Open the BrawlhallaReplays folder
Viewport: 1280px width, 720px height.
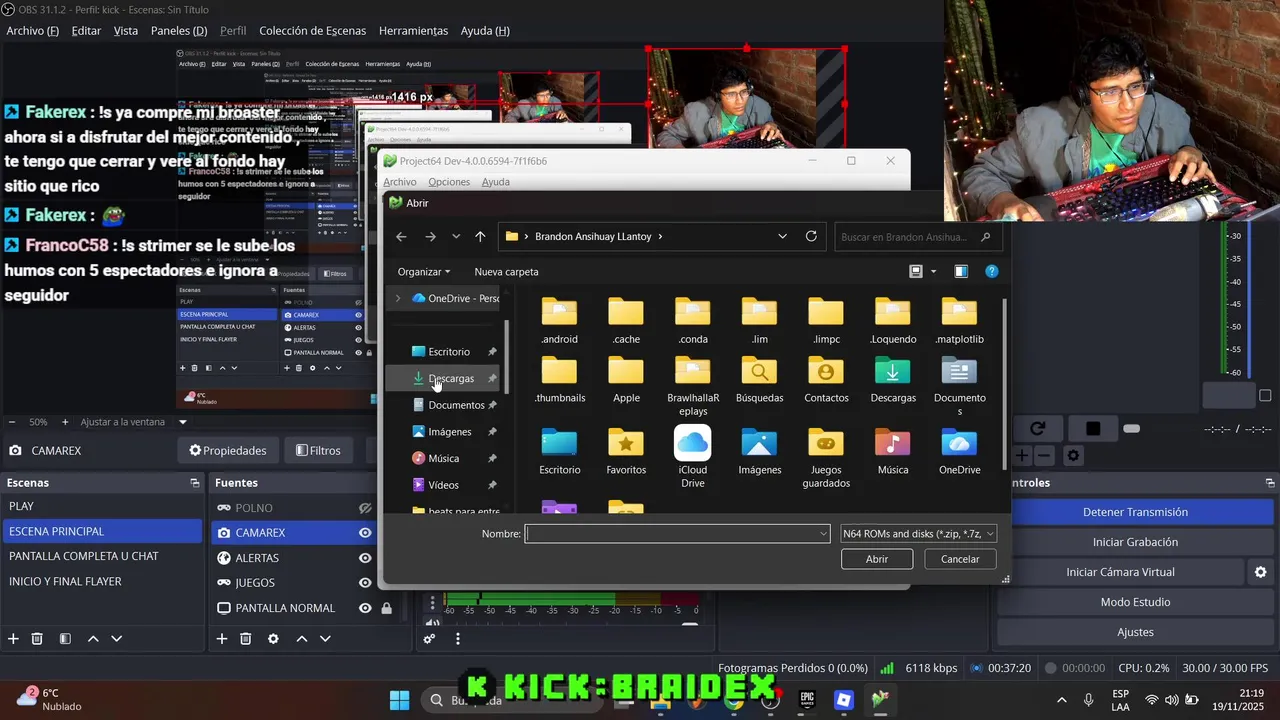692,385
